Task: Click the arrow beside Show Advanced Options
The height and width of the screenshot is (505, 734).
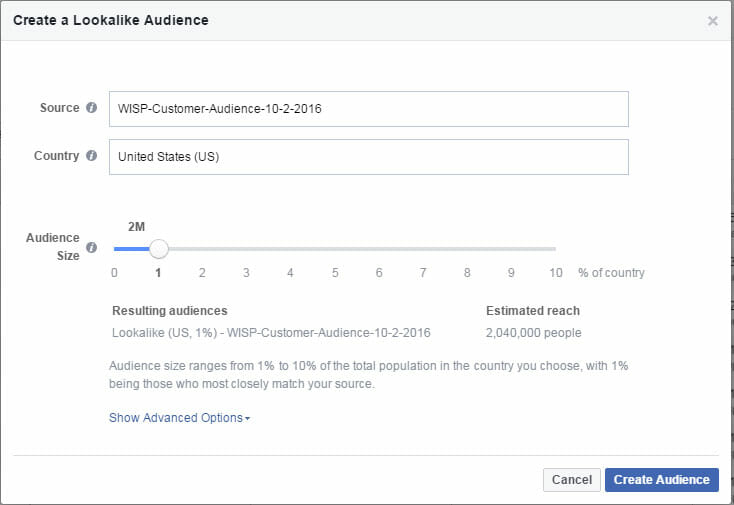Action: pyautogui.click(x=247, y=419)
